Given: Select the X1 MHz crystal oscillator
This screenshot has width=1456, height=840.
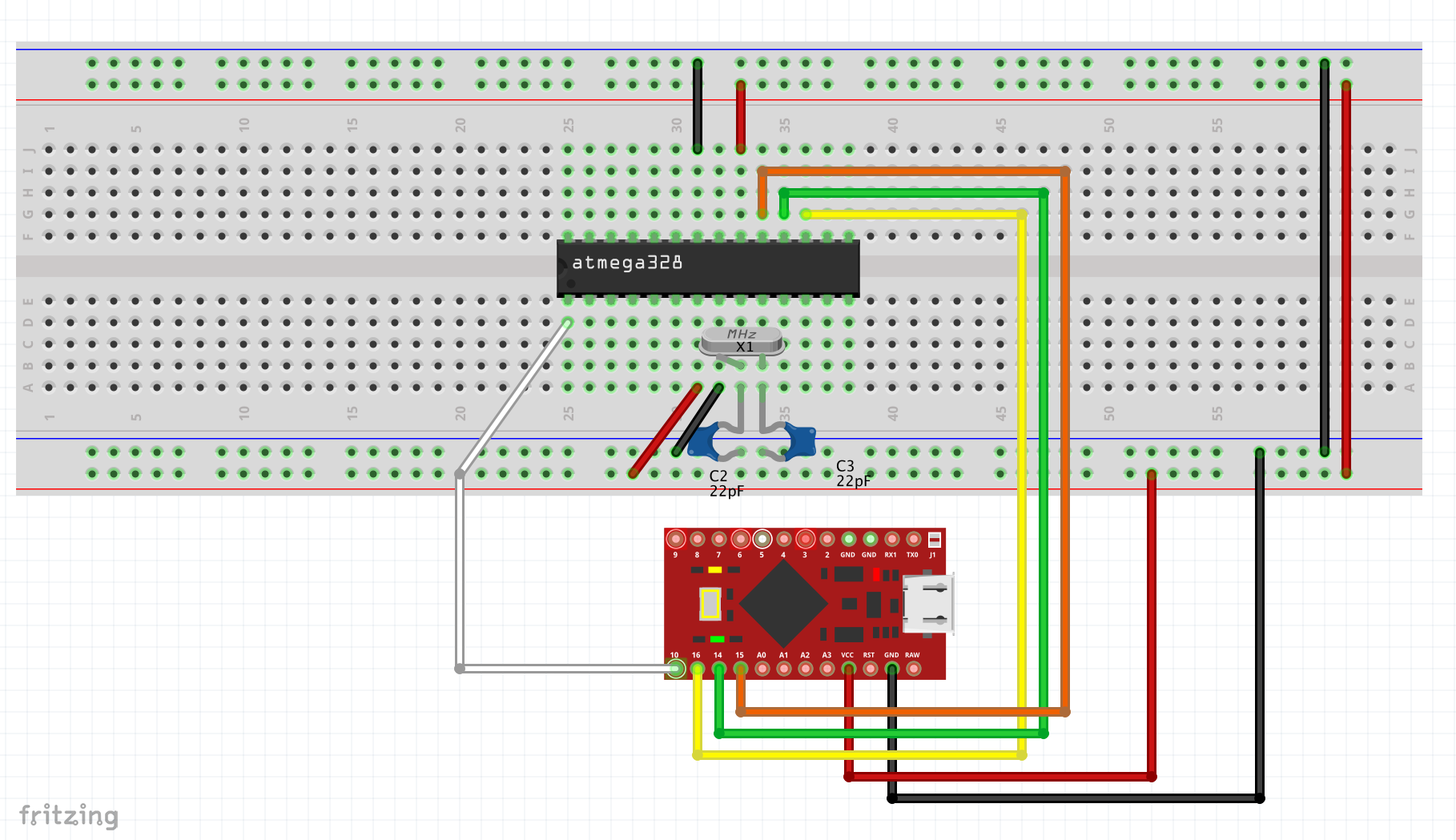Looking at the screenshot, I should [x=742, y=341].
